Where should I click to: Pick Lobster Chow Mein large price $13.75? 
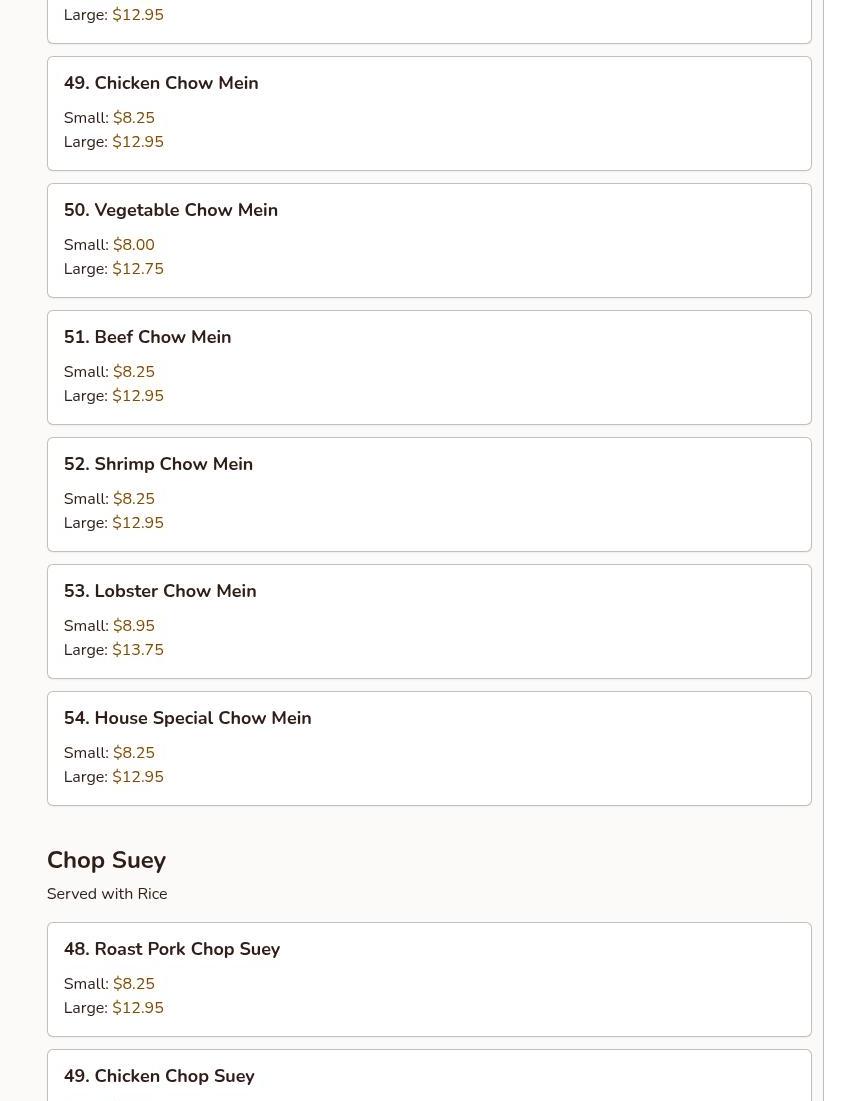click(x=138, y=650)
